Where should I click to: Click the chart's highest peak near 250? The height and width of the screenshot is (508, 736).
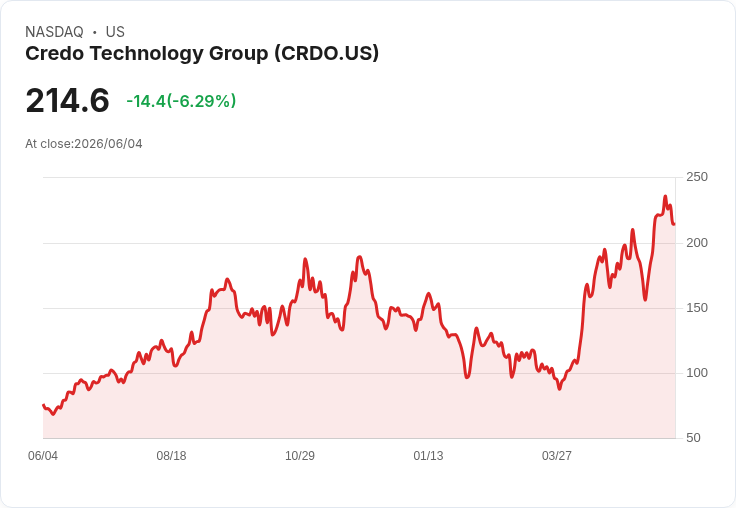coord(665,196)
